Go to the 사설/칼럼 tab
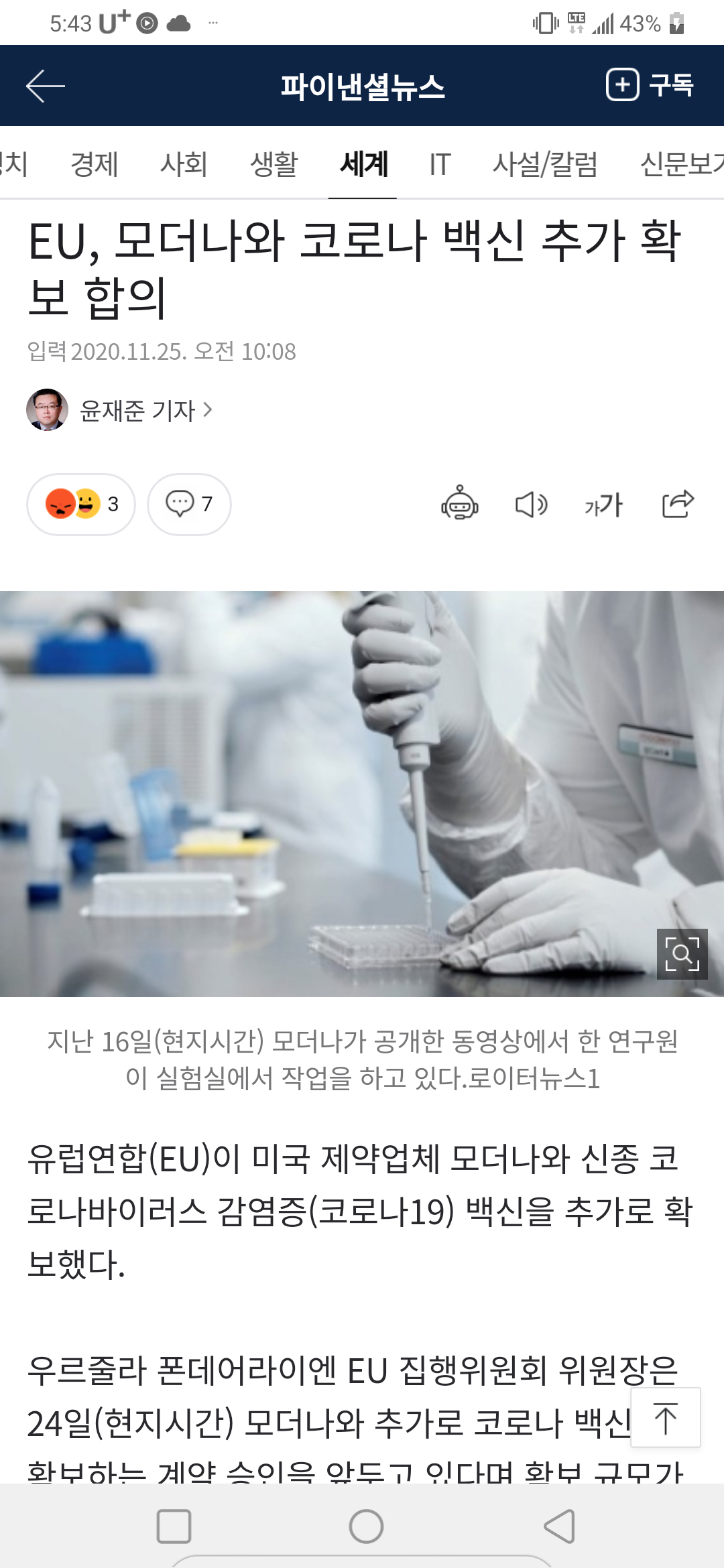 coord(545,164)
